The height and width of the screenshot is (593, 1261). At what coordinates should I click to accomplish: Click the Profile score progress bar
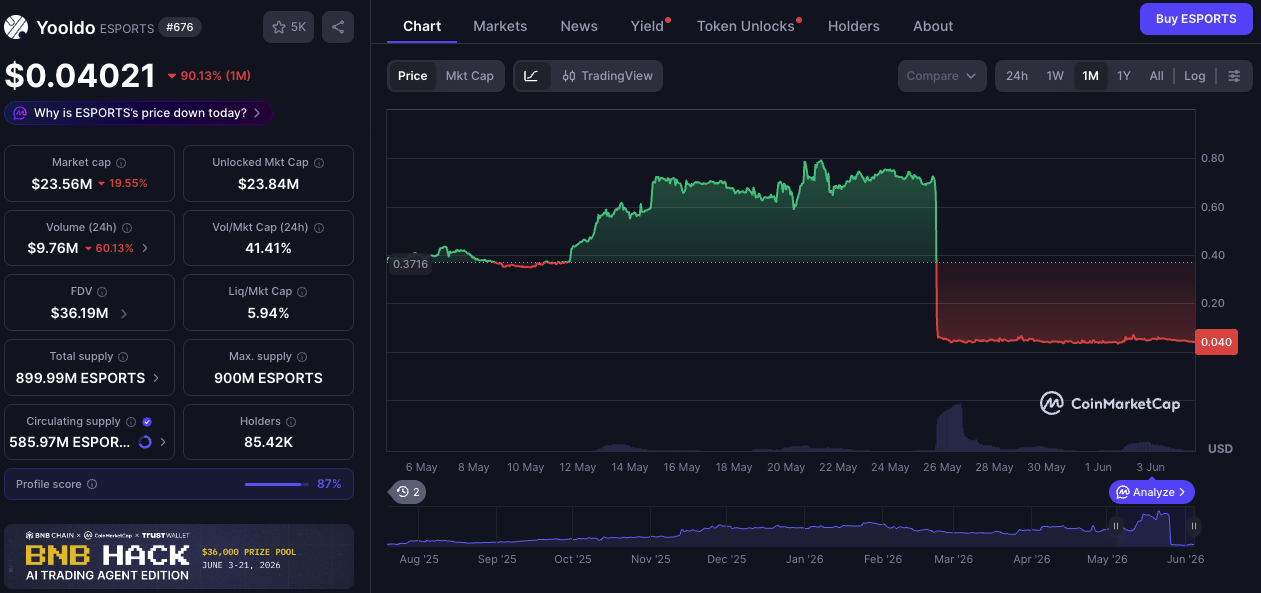point(277,484)
